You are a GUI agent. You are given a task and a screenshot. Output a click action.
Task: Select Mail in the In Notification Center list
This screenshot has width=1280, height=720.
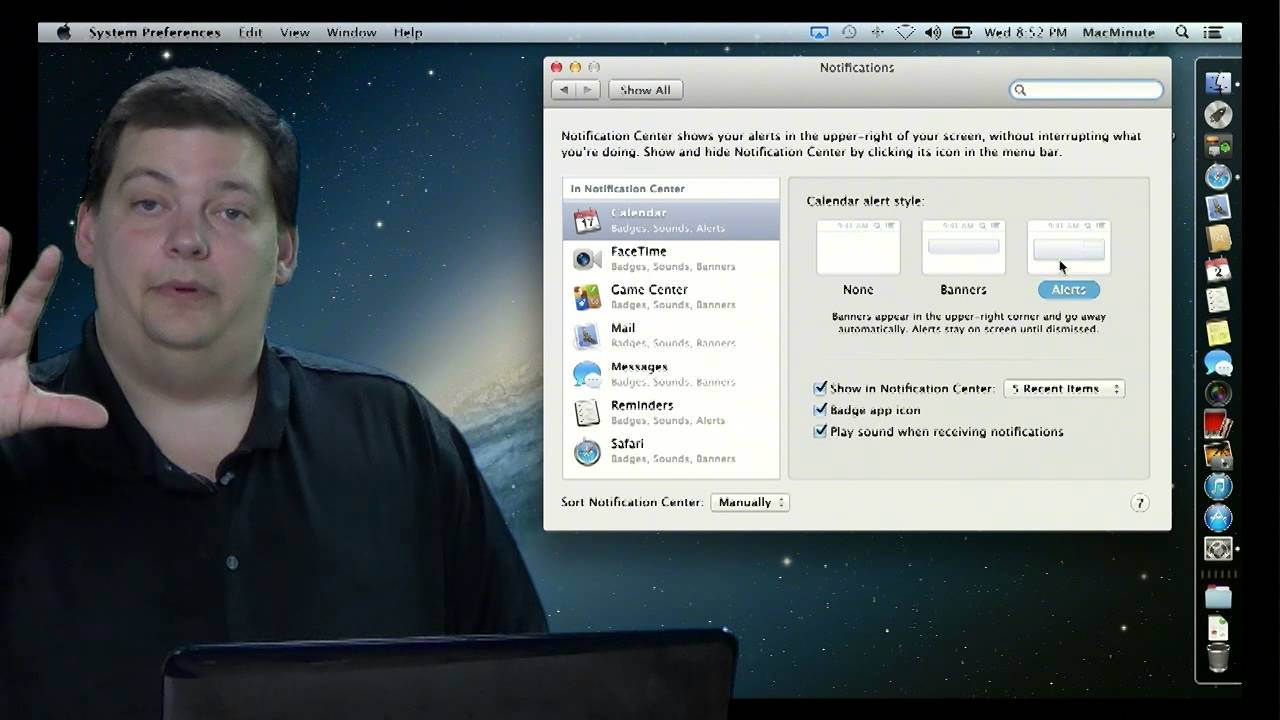tap(622, 334)
